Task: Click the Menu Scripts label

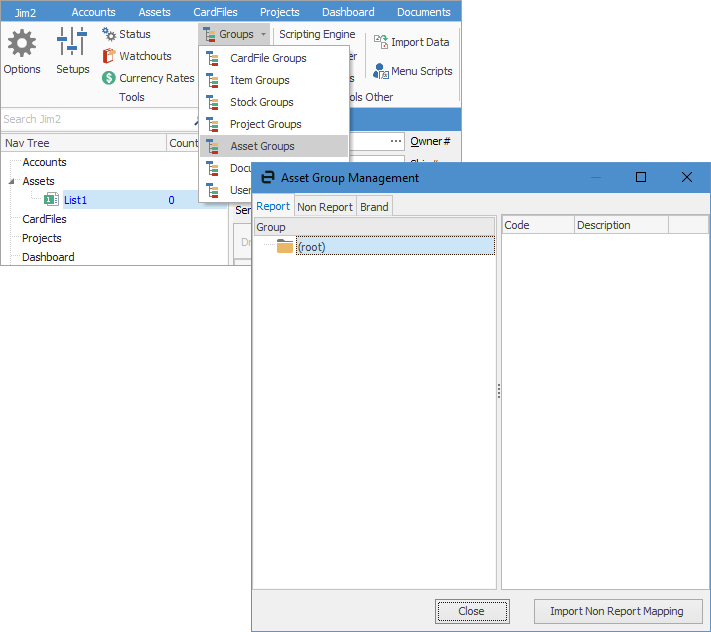Action: (422, 71)
